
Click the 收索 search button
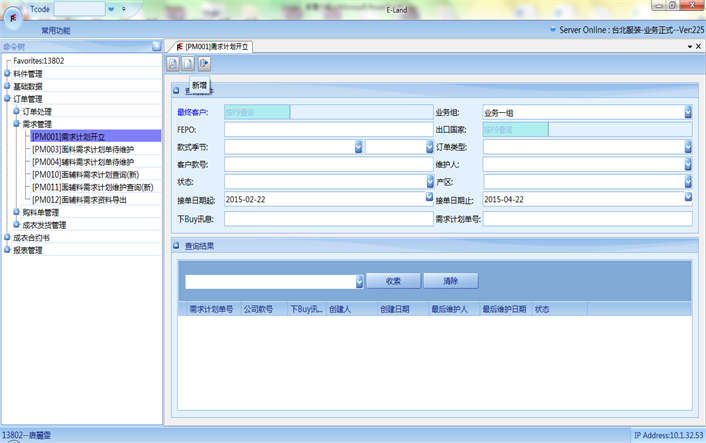(393, 281)
